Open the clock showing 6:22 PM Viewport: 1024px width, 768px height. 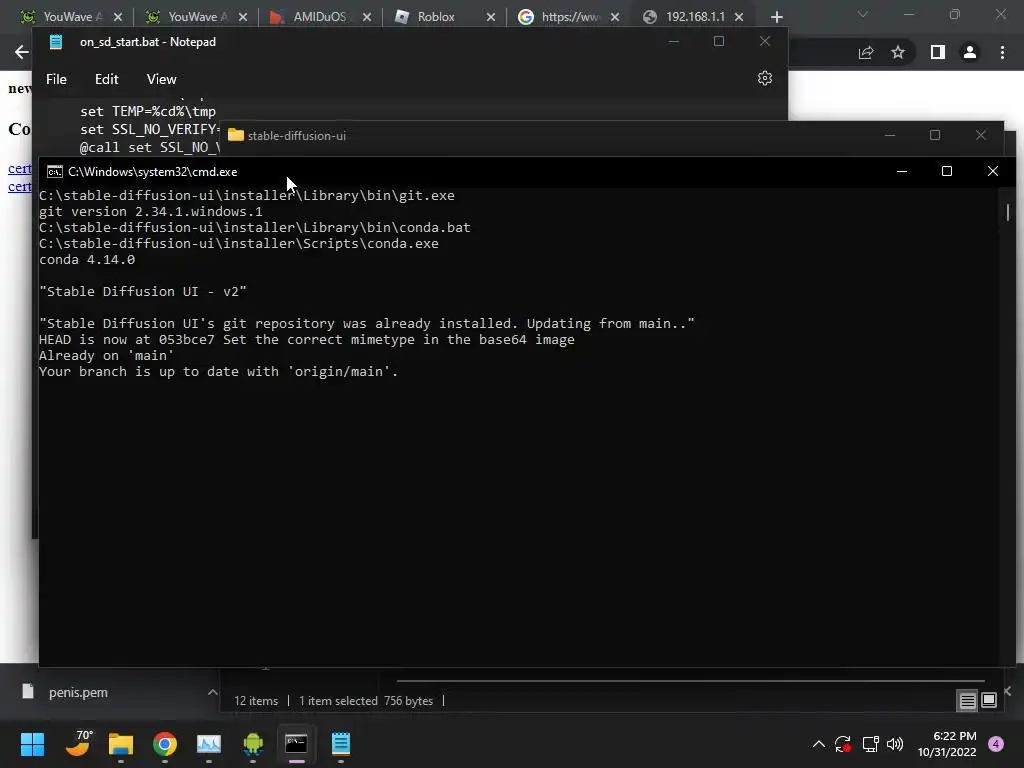pos(947,744)
